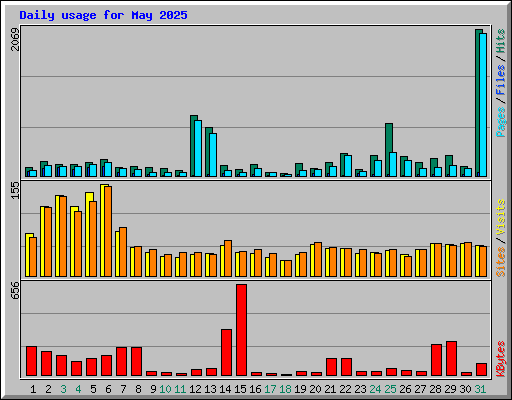The image size is (512, 400).
Task: Click green weekend day label 25
Action: (390, 389)
